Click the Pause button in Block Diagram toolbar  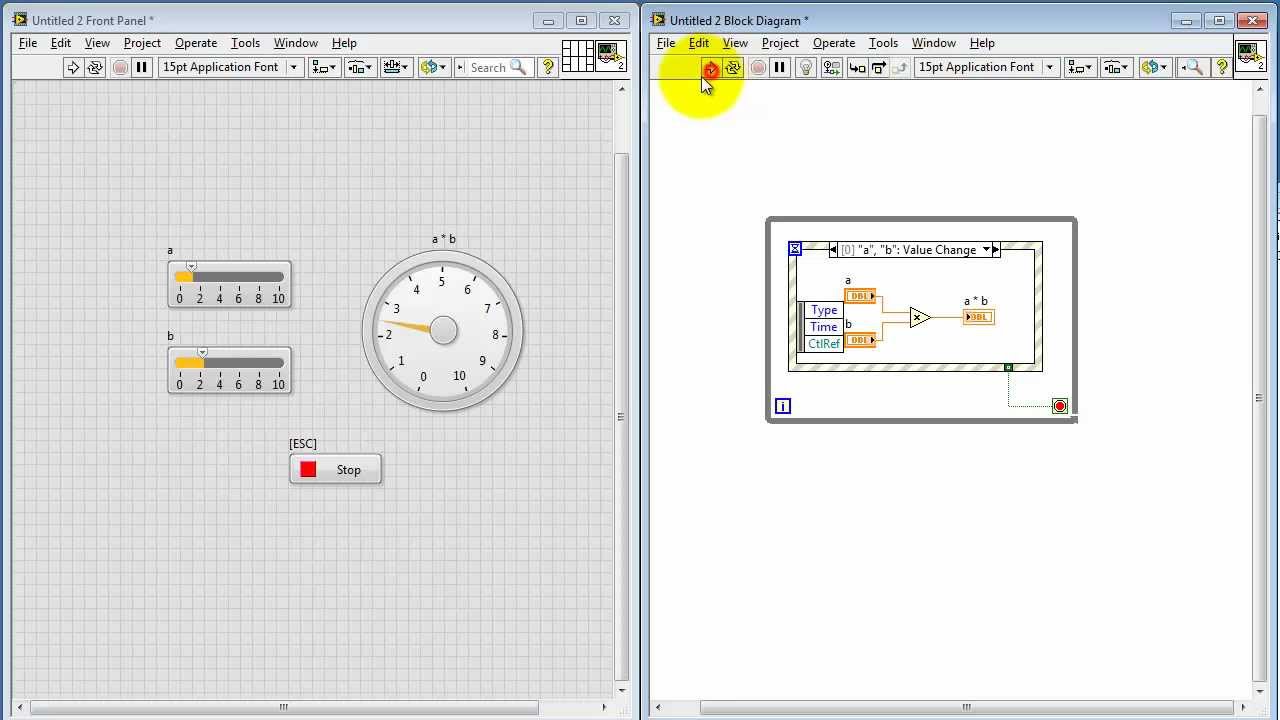tap(780, 67)
